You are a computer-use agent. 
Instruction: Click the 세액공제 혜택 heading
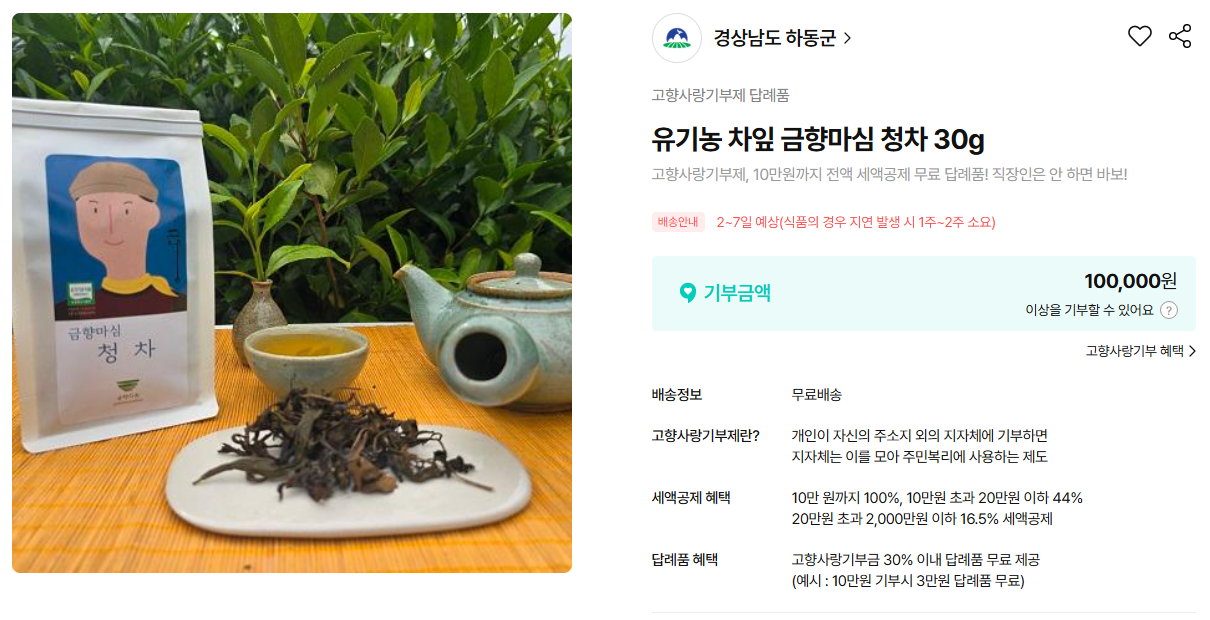(691, 497)
